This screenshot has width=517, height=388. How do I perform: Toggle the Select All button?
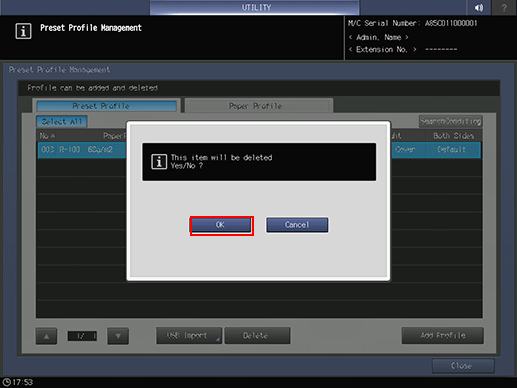62,122
